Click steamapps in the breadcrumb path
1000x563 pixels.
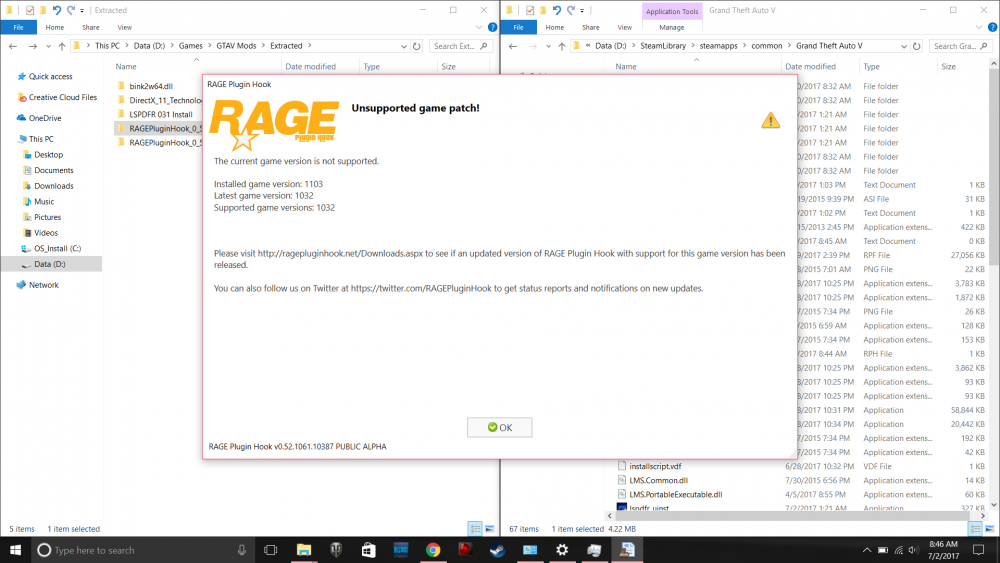click(718, 46)
